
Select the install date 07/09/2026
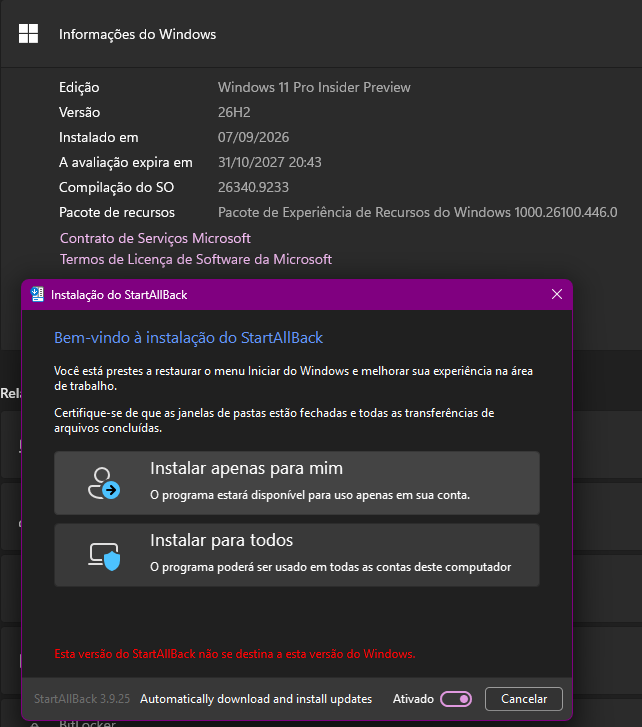(254, 137)
